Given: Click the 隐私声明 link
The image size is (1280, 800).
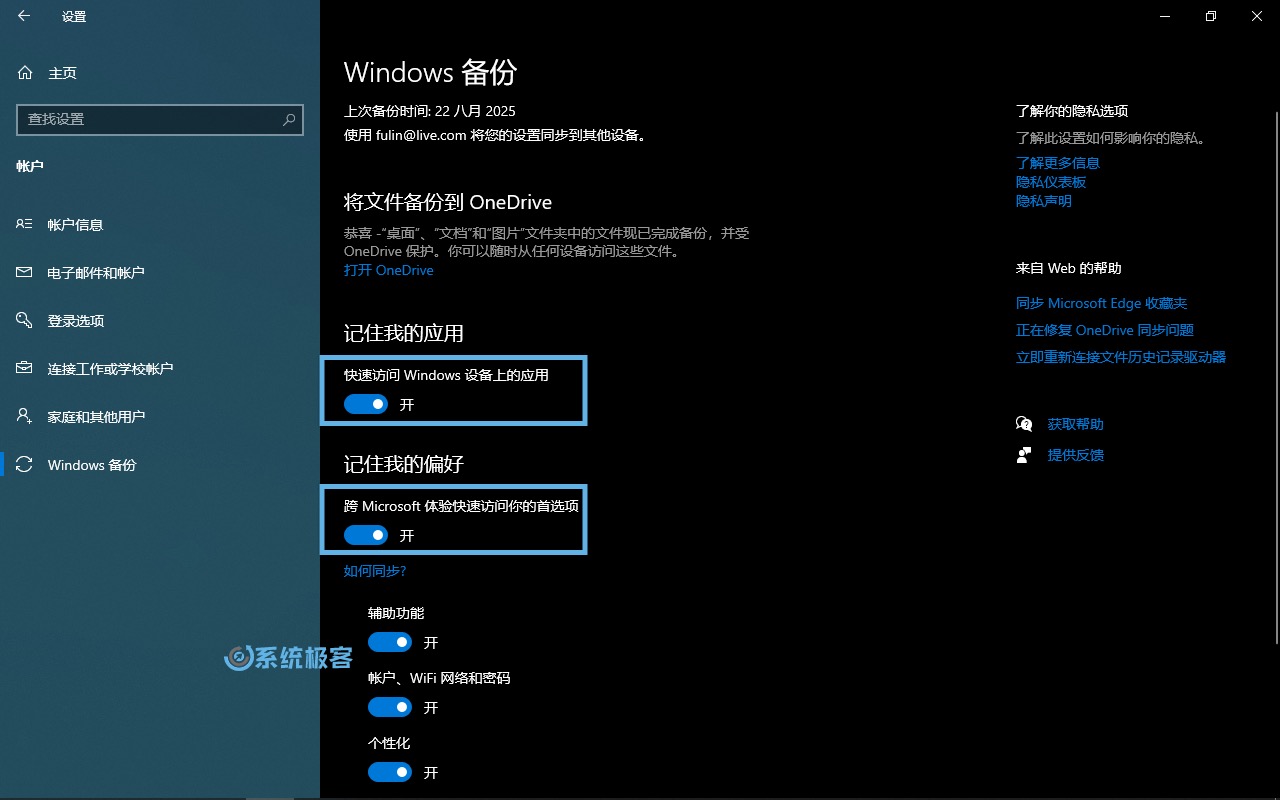Looking at the screenshot, I should tap(1044, 201).
